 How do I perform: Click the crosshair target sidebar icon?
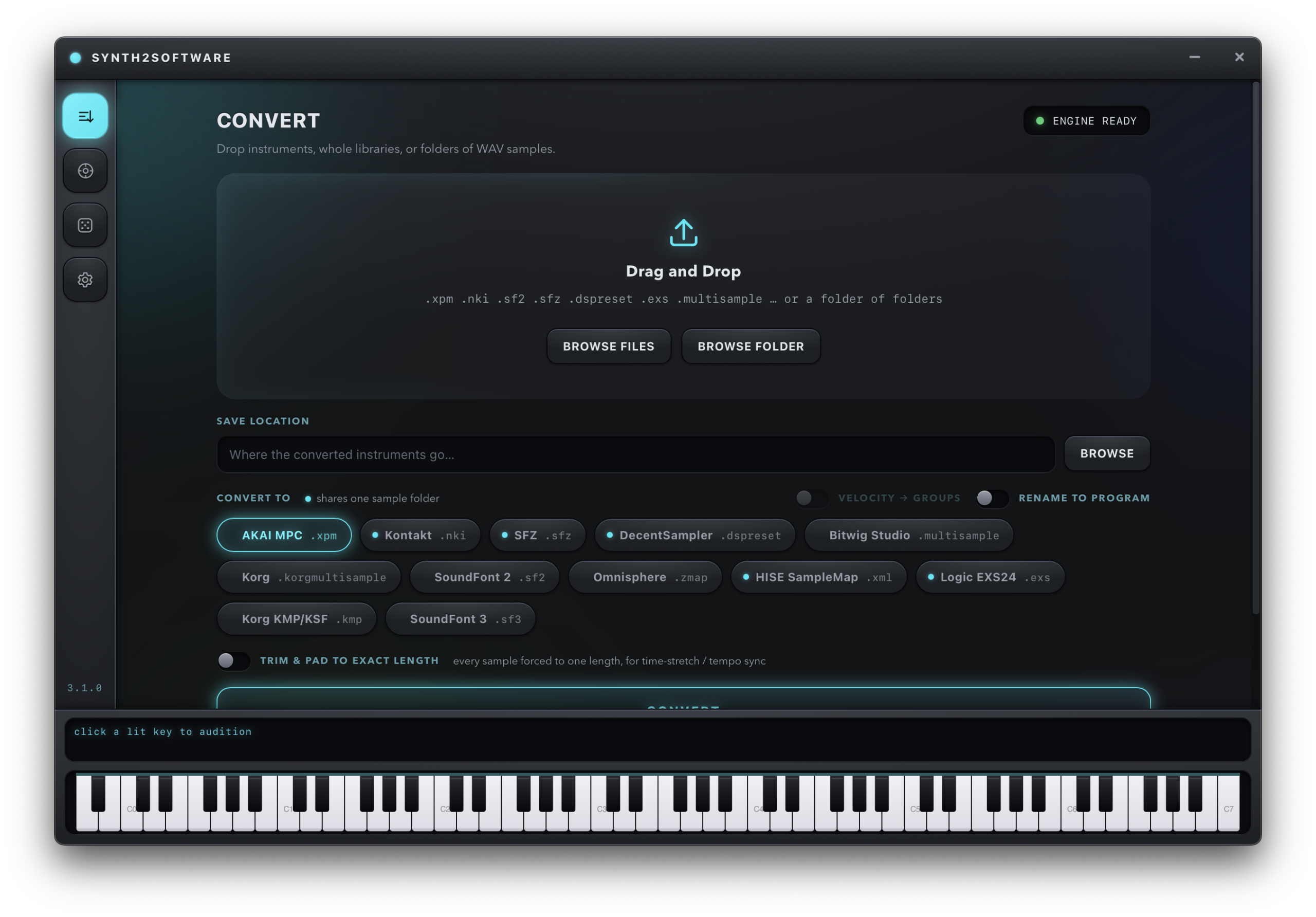tap(85, 171)
